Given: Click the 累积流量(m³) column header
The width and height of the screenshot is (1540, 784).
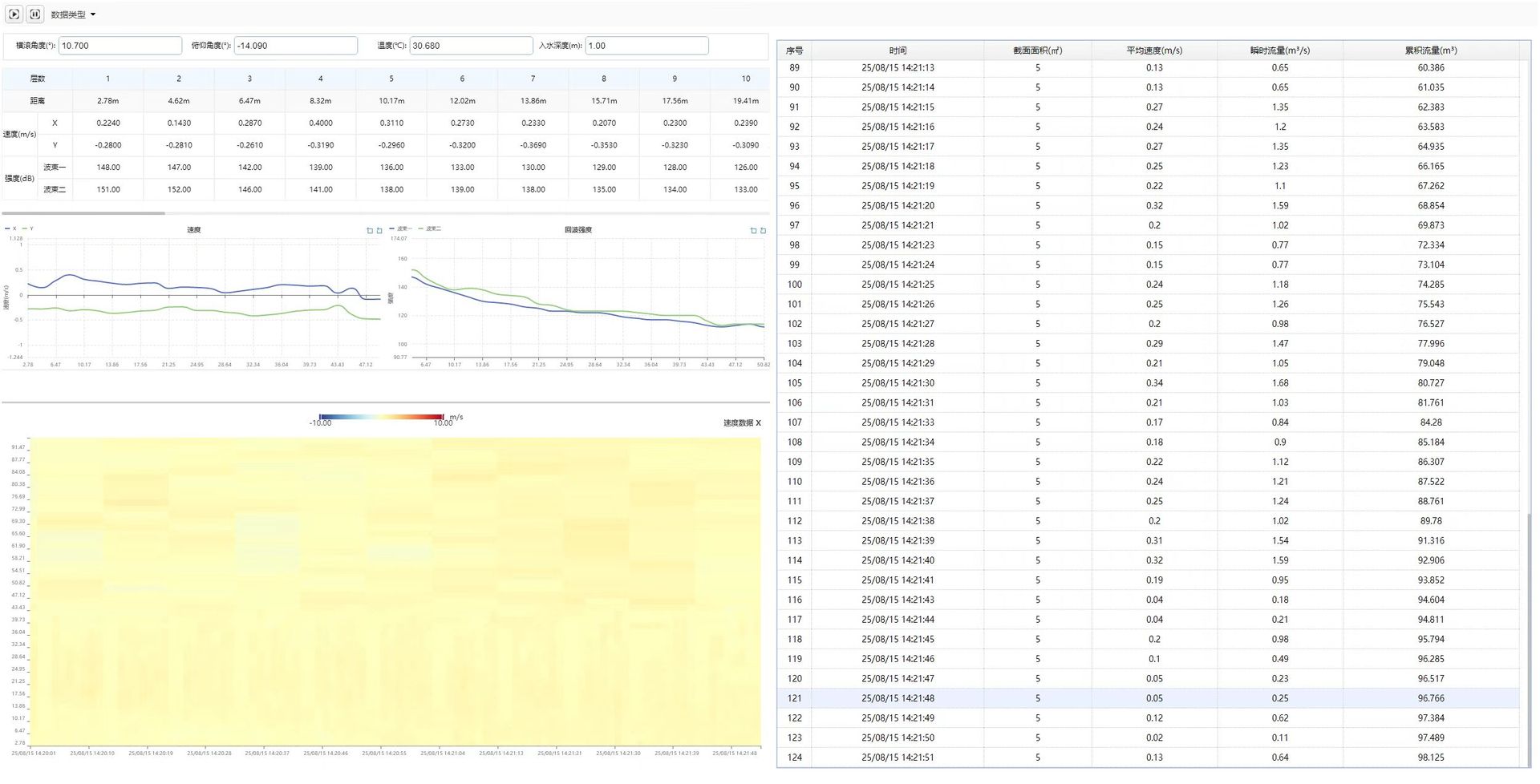Looking at the screenshot, I should point(1430,51).
